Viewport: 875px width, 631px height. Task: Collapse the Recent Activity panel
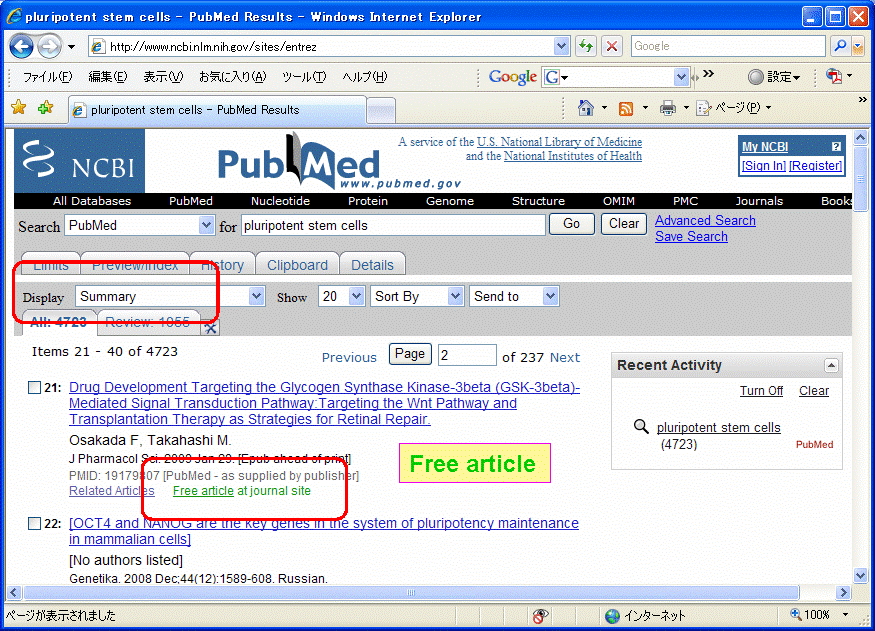click(831, 365)
